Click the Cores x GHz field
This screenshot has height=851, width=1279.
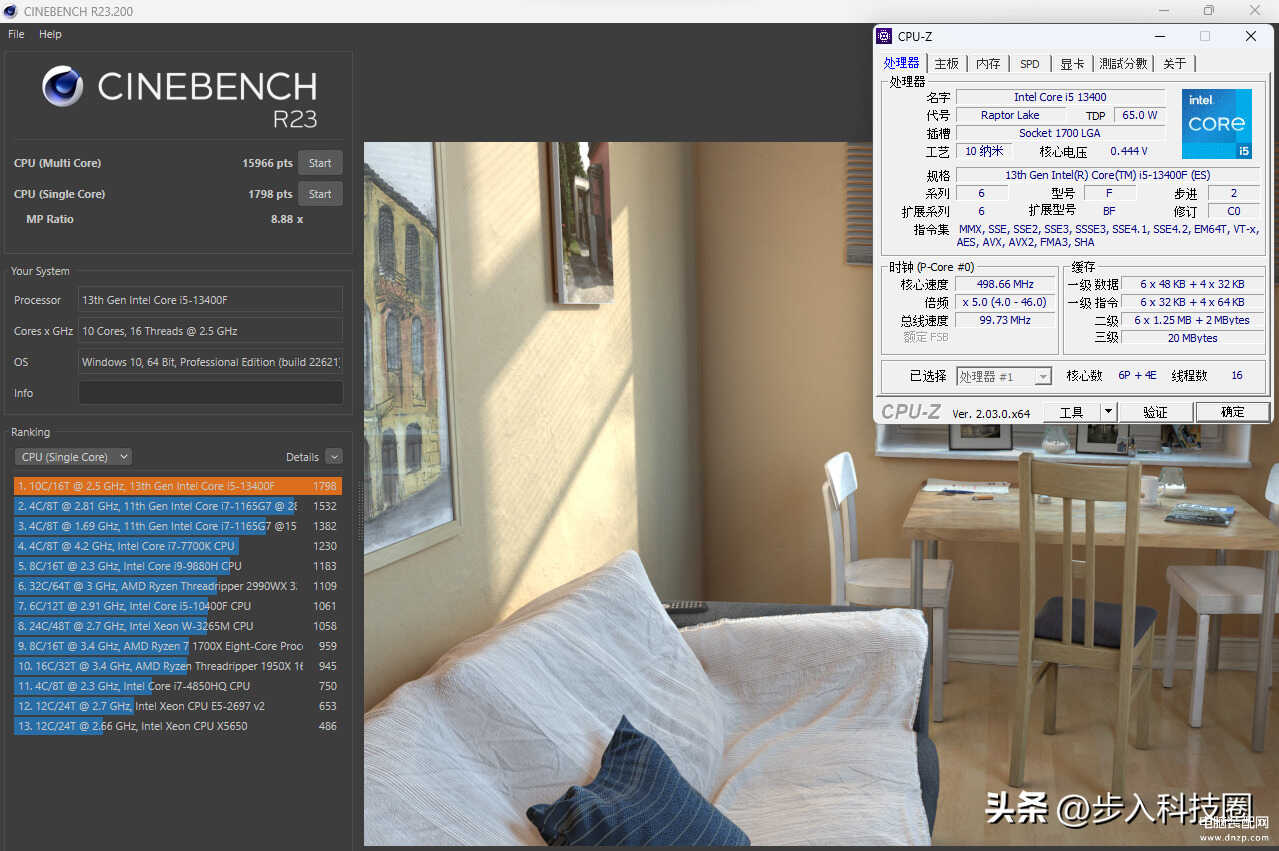point(210,331)
